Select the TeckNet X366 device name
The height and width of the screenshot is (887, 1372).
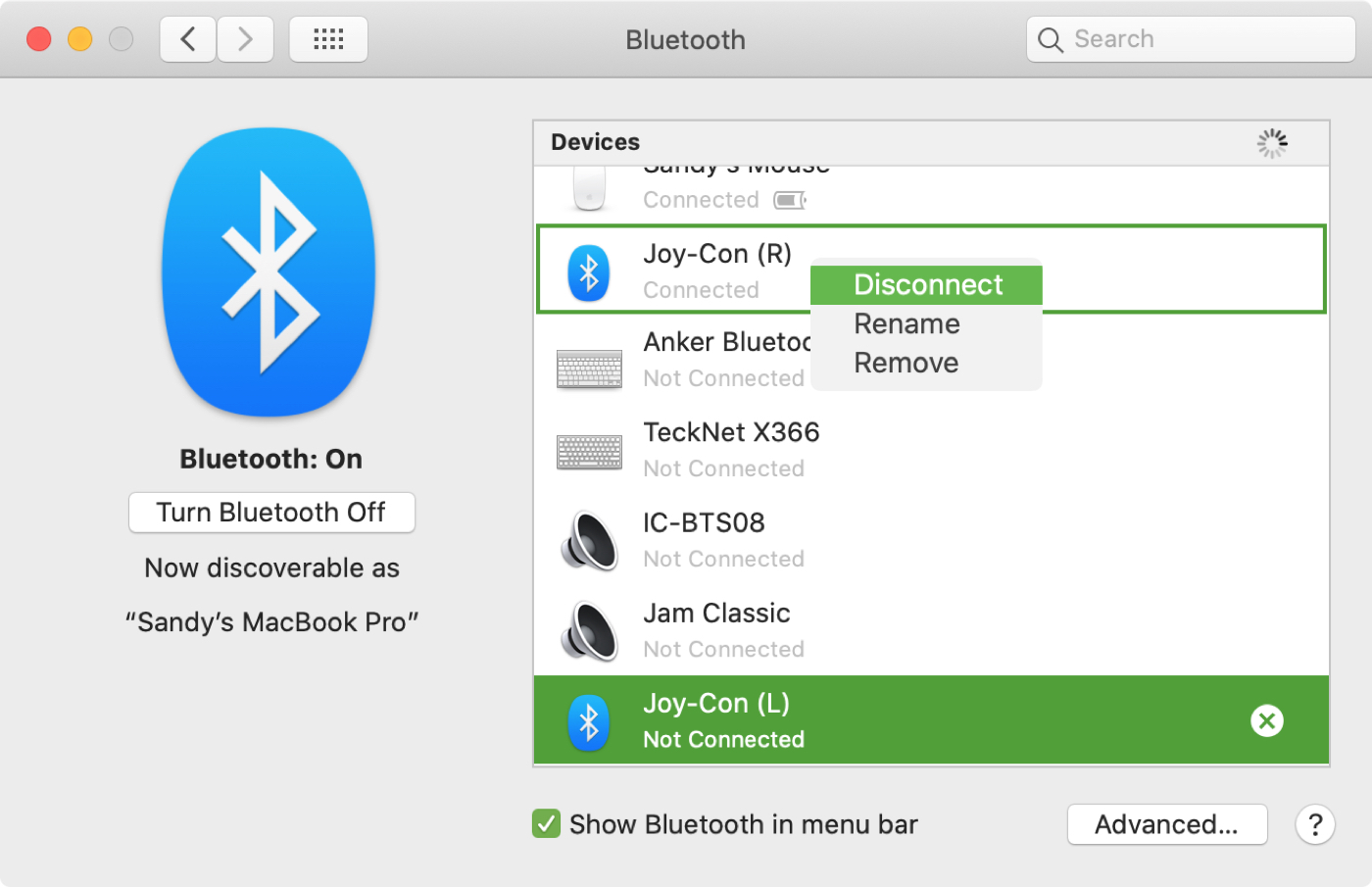tap(731, 432)
